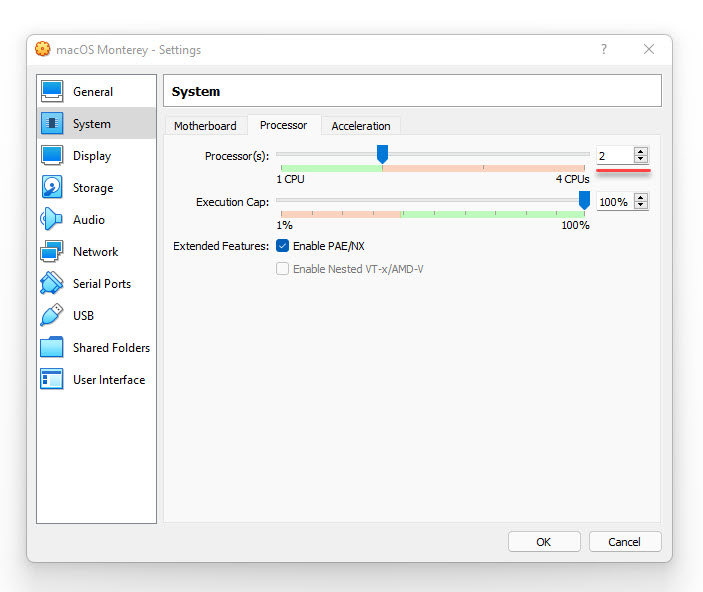This screenshot has width=703, height=592.
Task: Select Display label in sidebar
Action: 92,156
